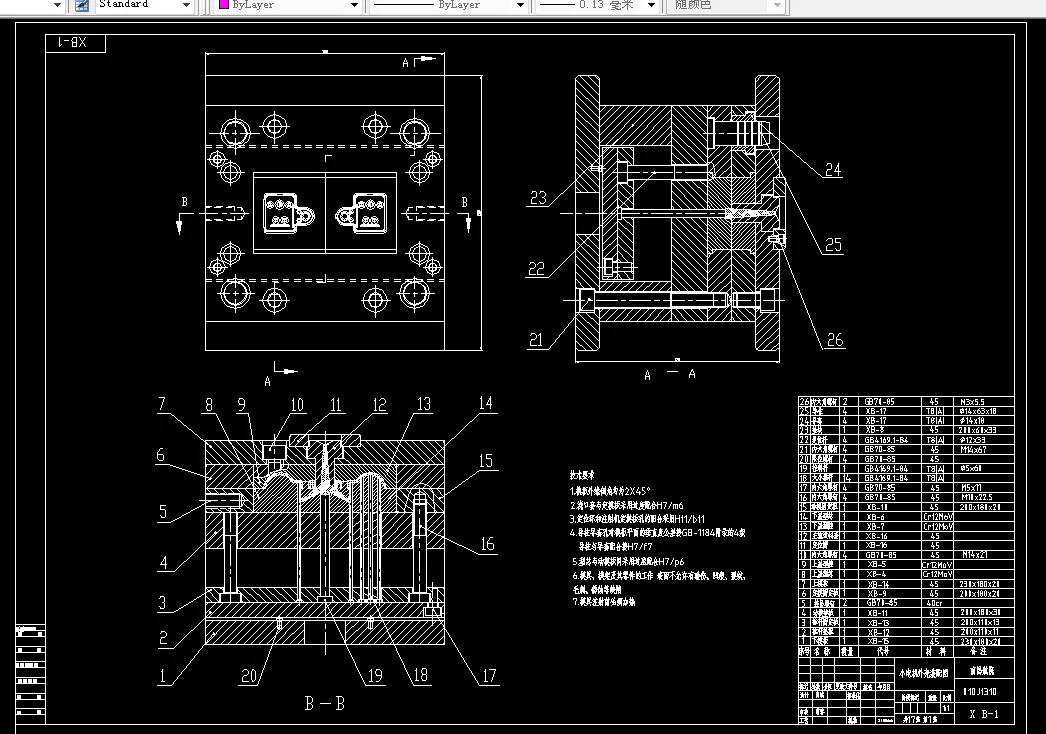
Task: Click section arrow label B beside left view
Action: (x=185, y=201)
